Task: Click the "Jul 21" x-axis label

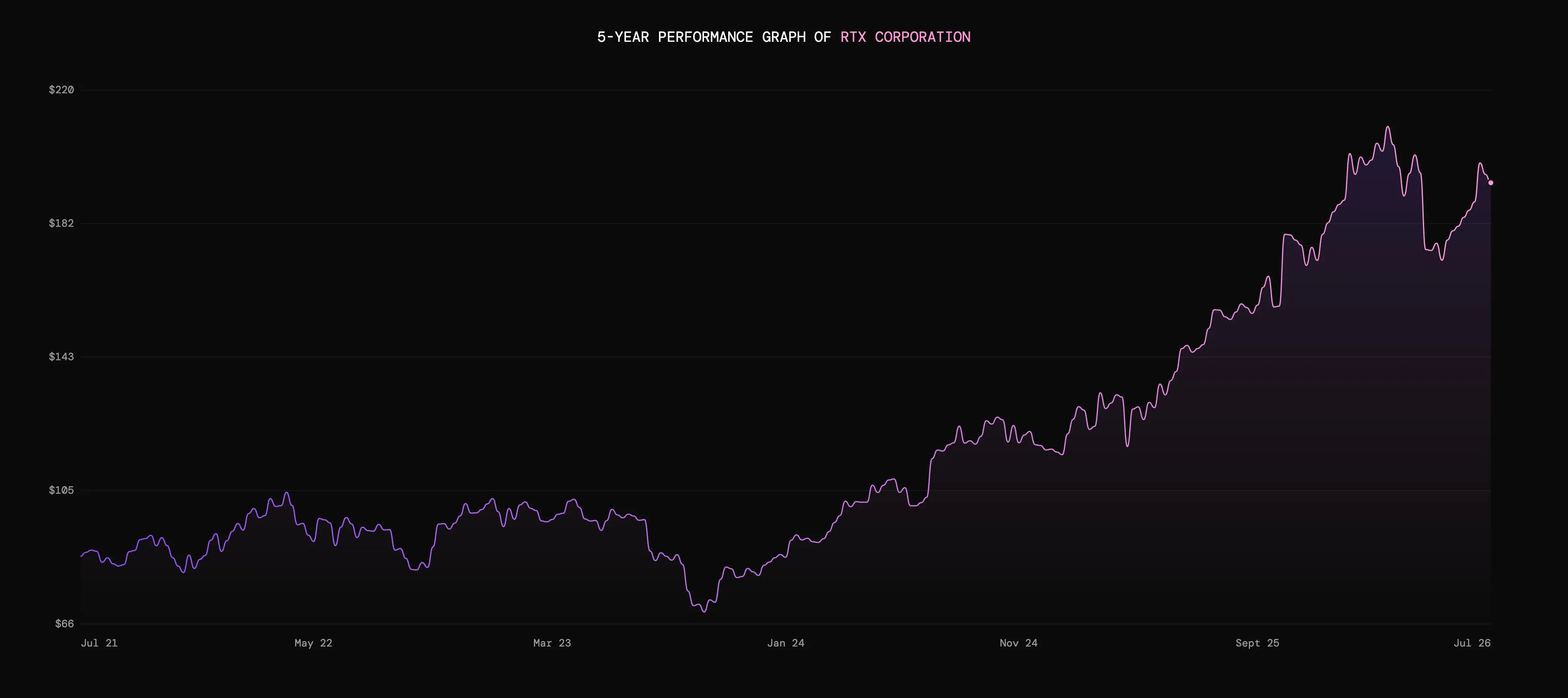Action: 99,643
